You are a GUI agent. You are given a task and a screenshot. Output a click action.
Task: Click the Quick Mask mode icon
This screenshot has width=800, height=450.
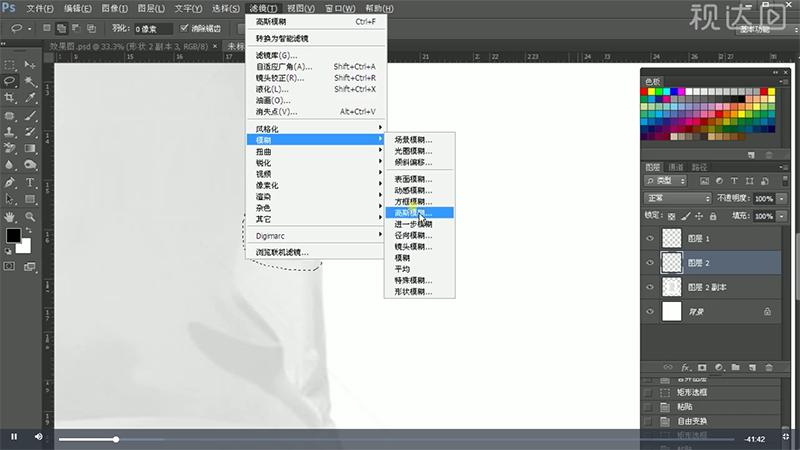[9, 266]
